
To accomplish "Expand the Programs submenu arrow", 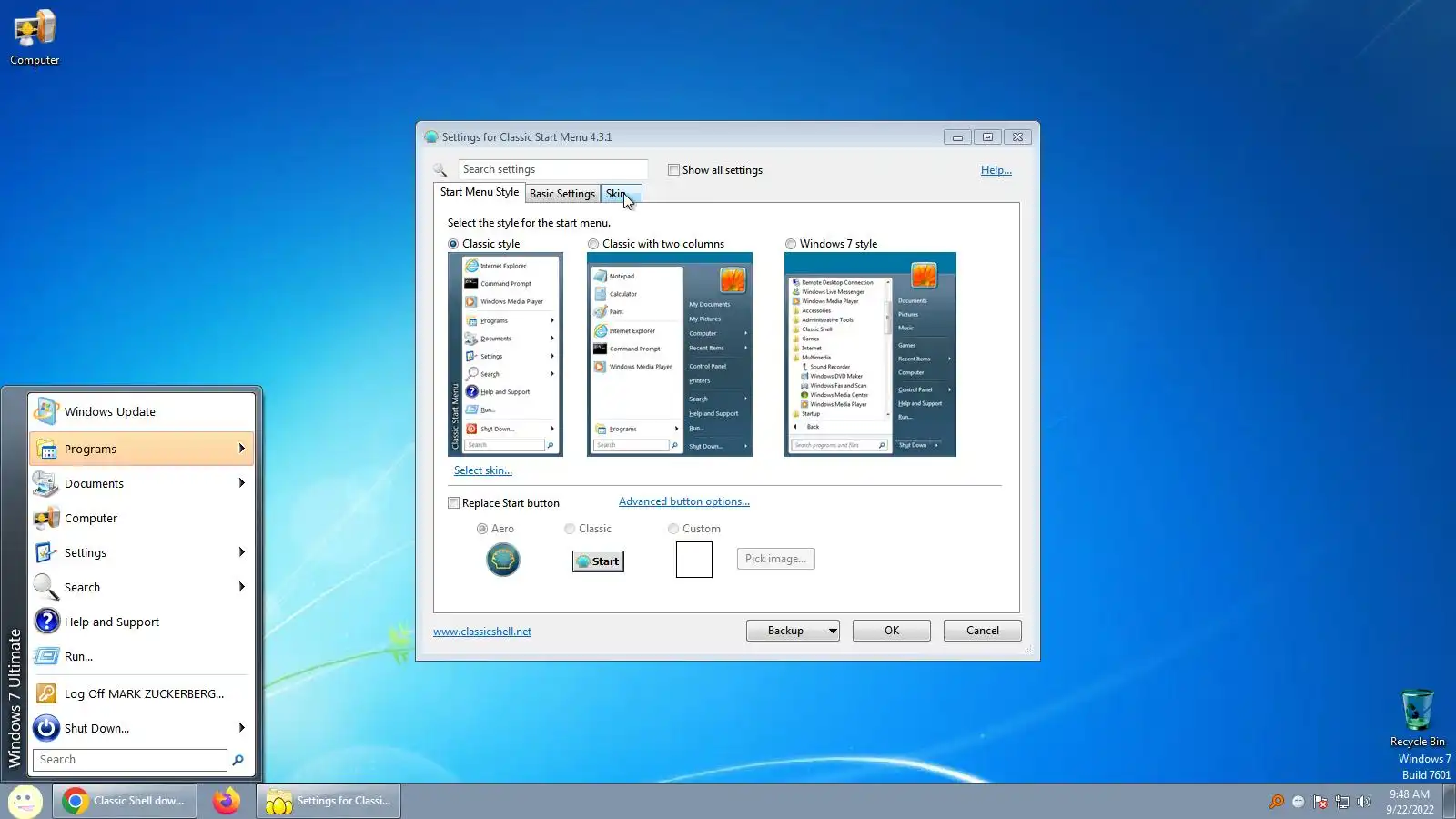I will [242, 449].
